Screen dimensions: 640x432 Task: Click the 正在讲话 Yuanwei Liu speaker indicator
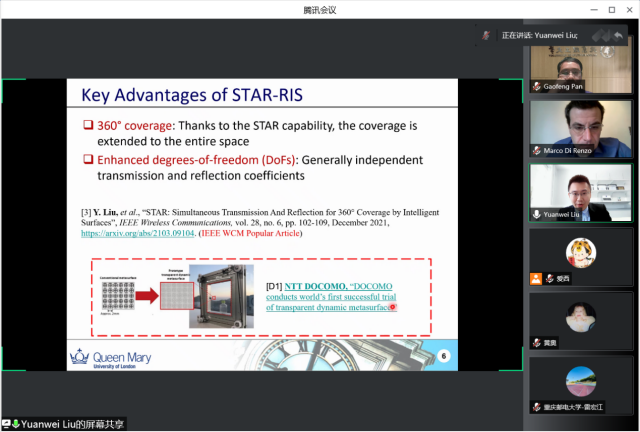pos(538,35)
